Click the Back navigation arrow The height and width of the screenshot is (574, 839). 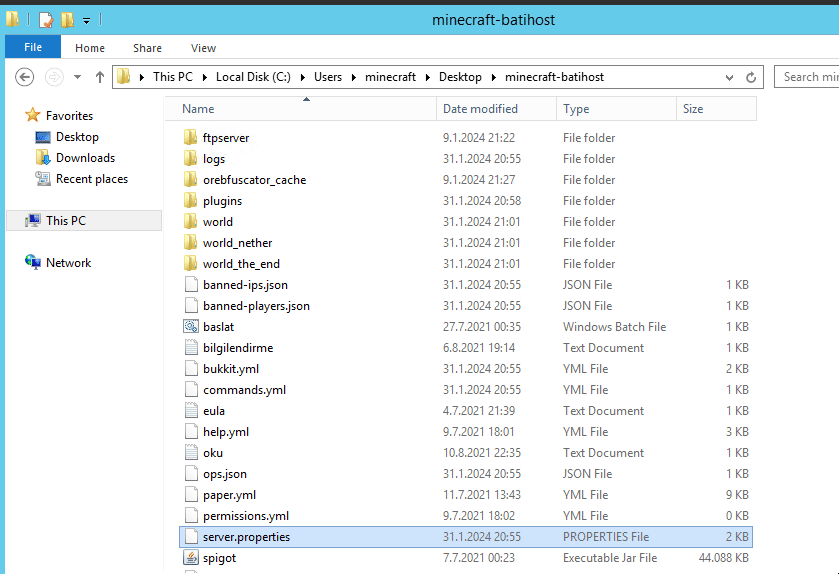[x=25, y=77]
